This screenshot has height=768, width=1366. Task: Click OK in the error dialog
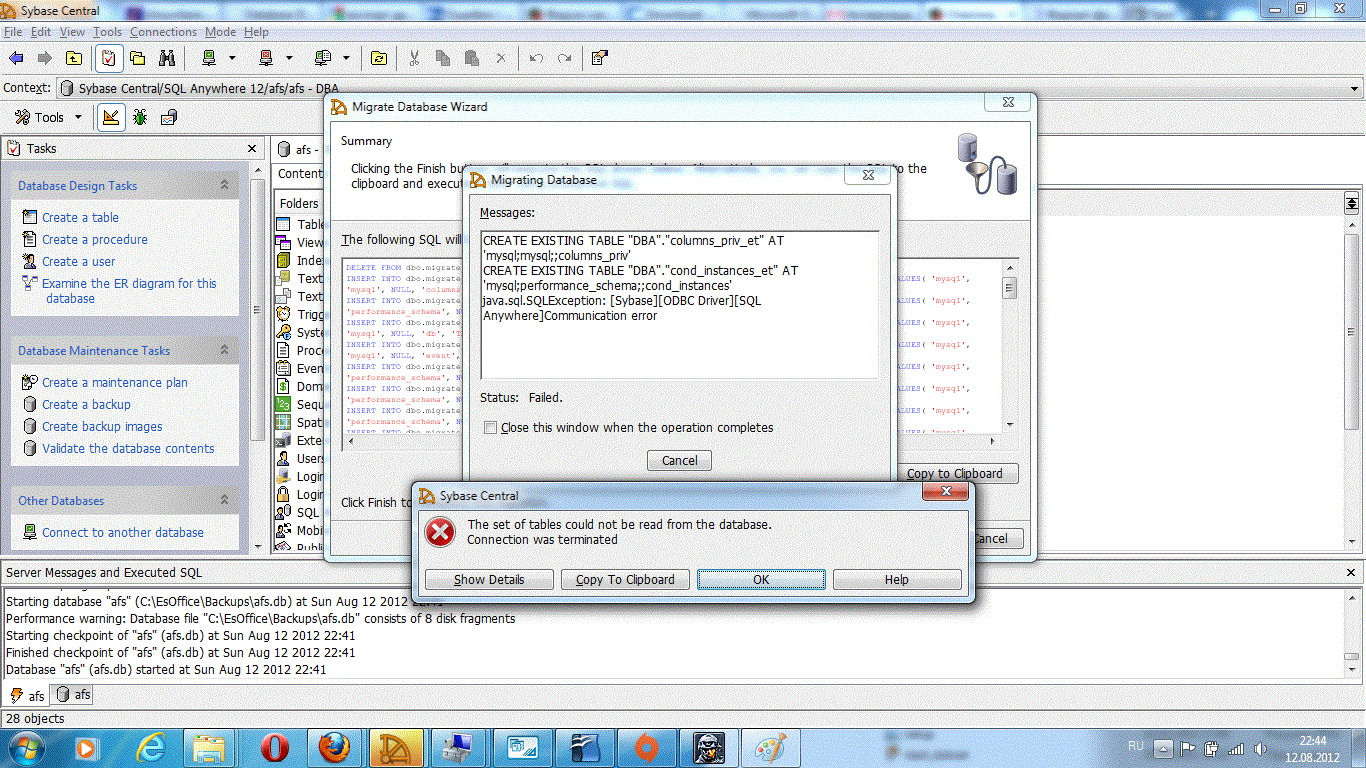tap(761, 579)
